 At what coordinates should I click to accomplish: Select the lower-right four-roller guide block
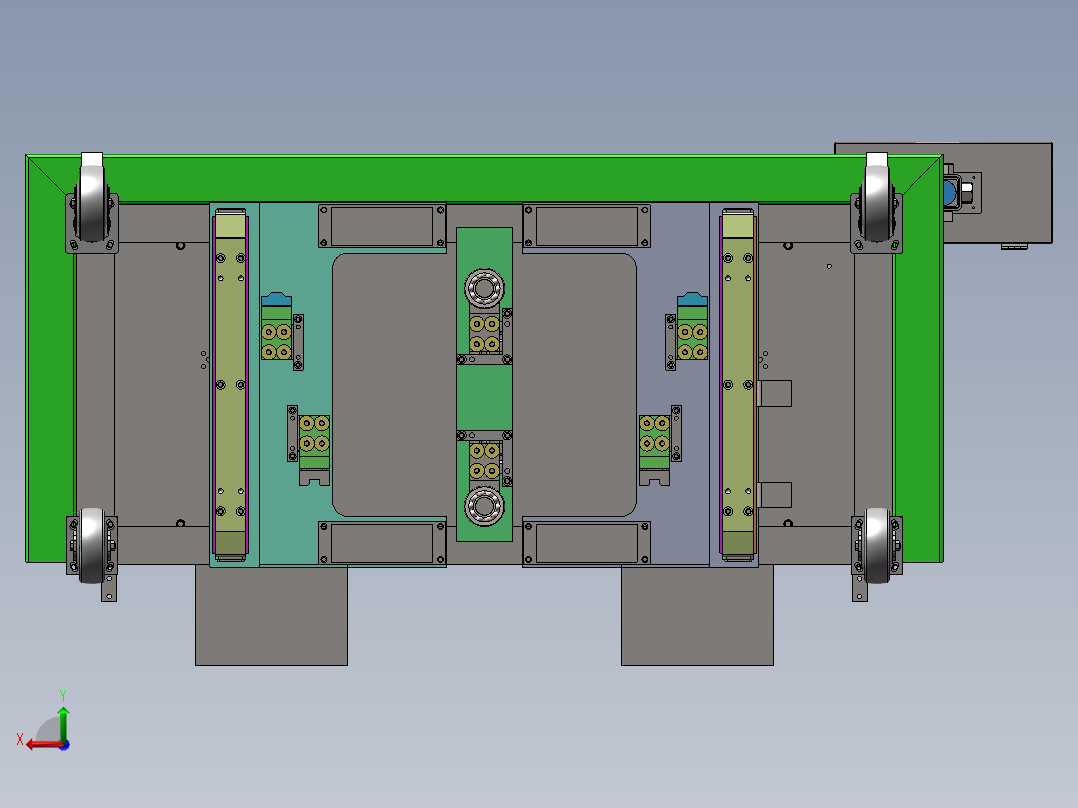click(654, 450)
